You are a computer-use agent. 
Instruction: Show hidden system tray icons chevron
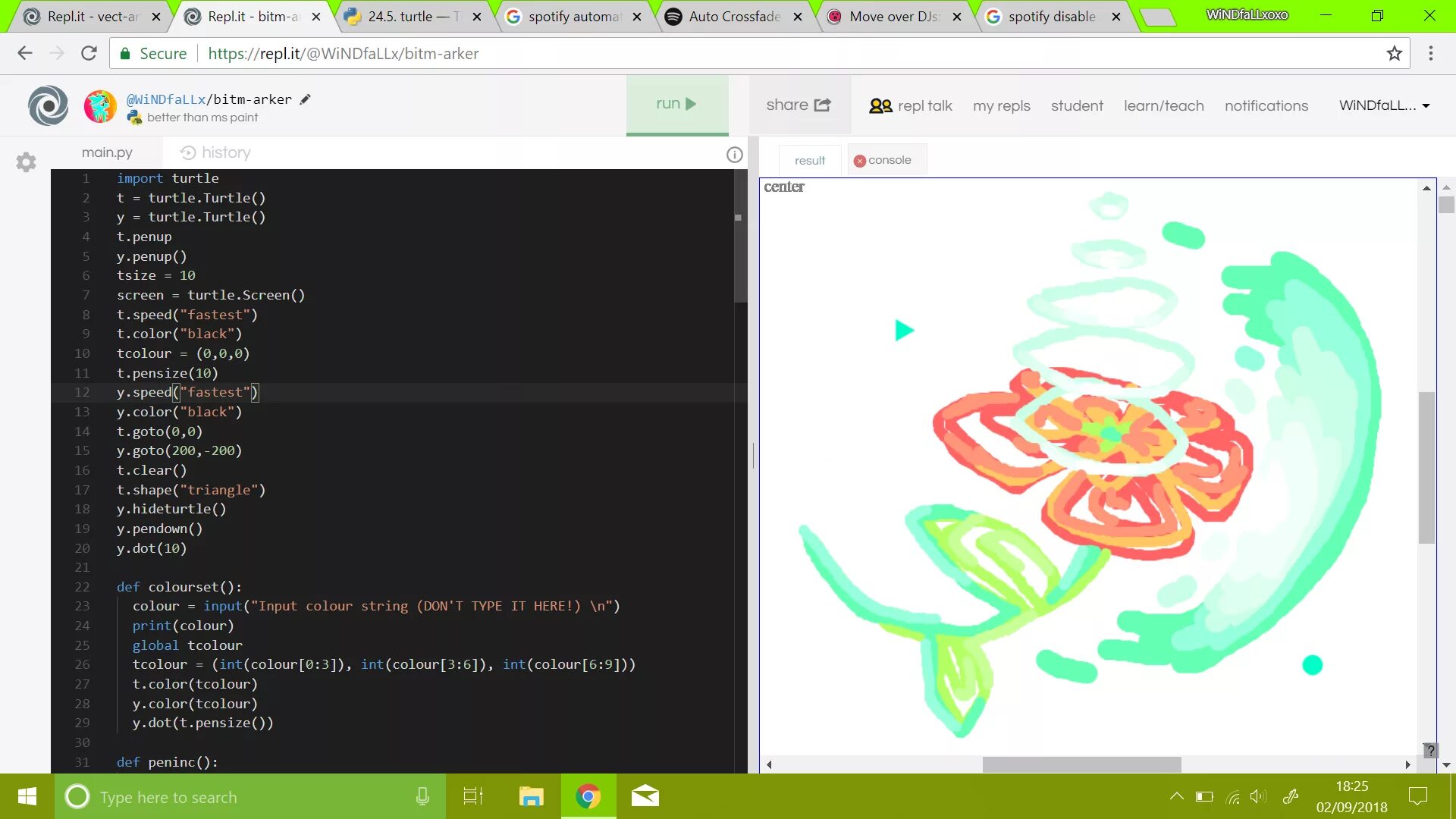tap(1176, 796)
